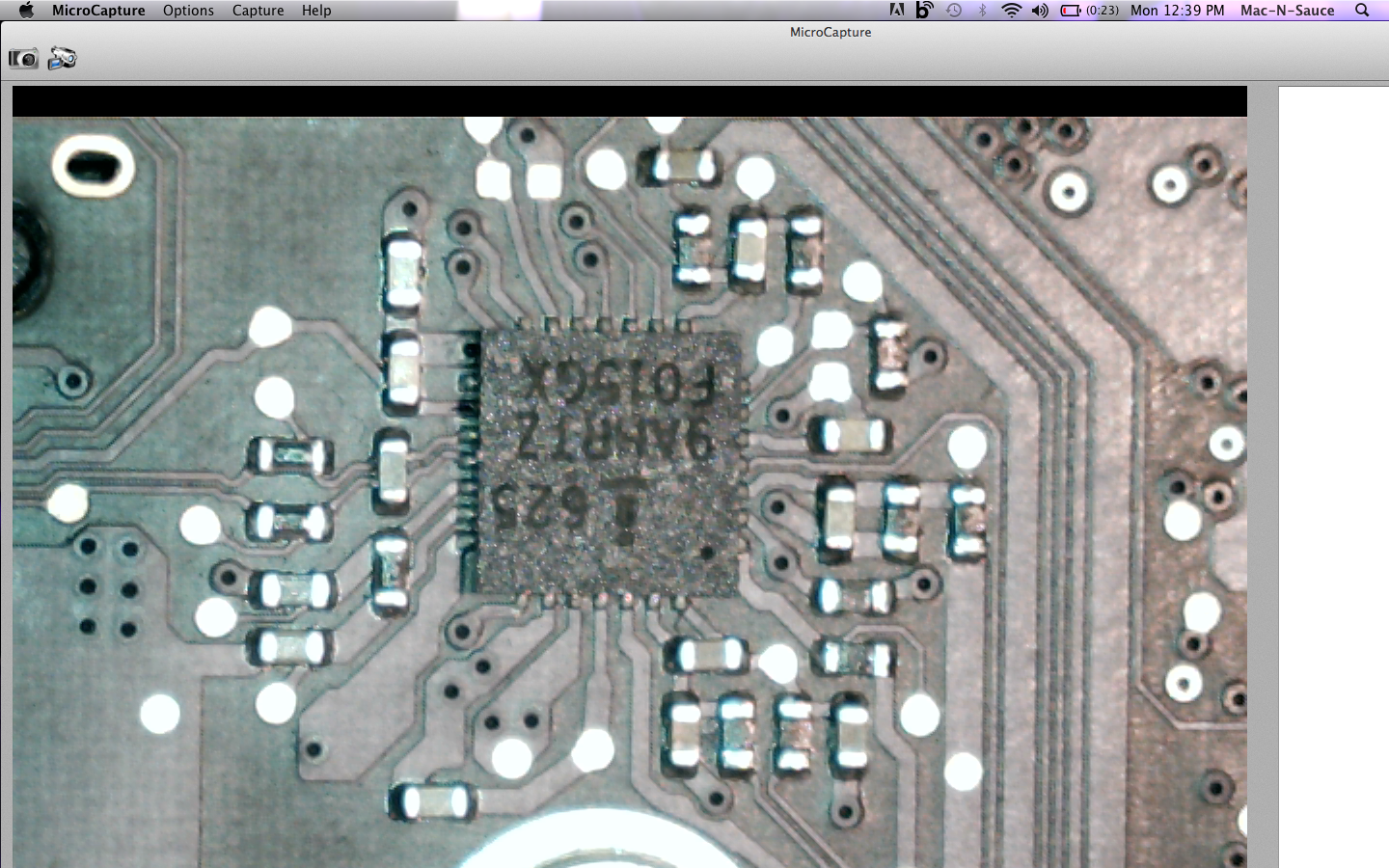Click the clock reading Mon 12:39 PM
This screenshot has width=1389, height=868.
coord(1177,10)
